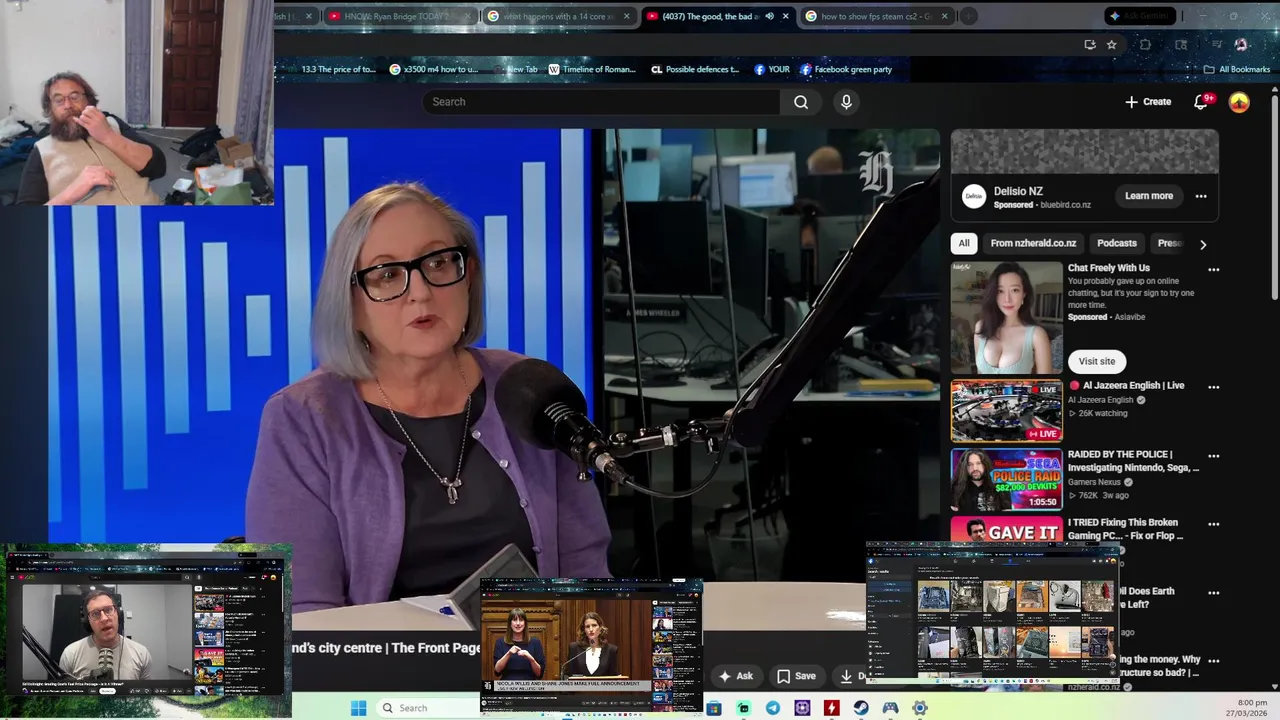
Task: Click the page vertical scrollbar
Action: [1274, 196]
